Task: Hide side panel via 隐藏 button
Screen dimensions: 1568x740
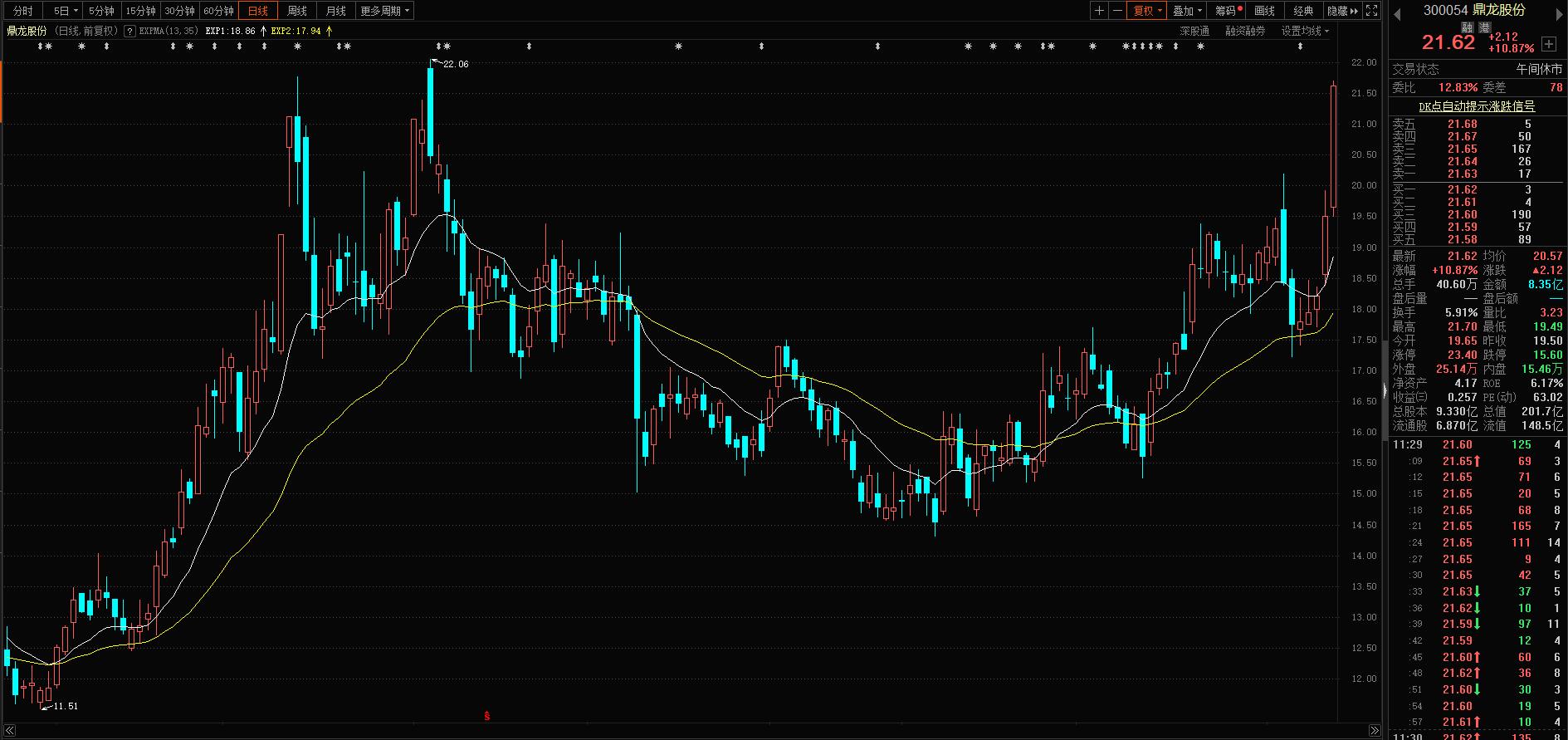Action: 1342,11
